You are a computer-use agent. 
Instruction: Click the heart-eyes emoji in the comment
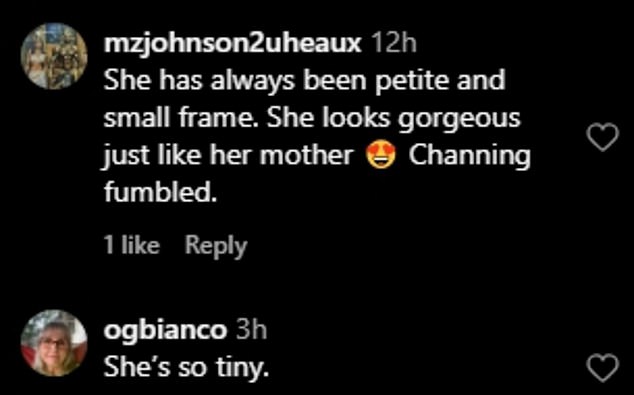coord(381,156)
